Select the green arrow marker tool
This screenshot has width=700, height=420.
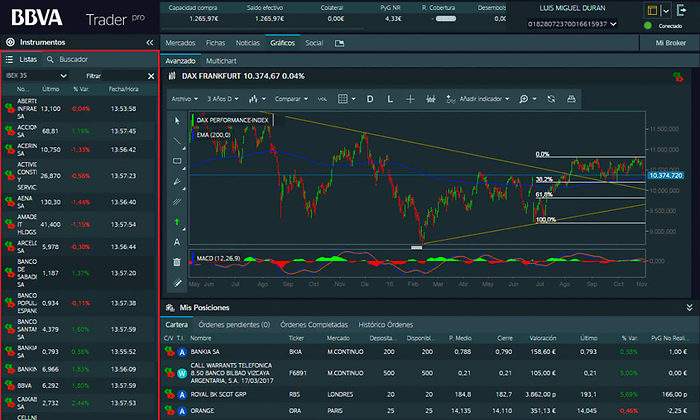click(x=177, y=222)
